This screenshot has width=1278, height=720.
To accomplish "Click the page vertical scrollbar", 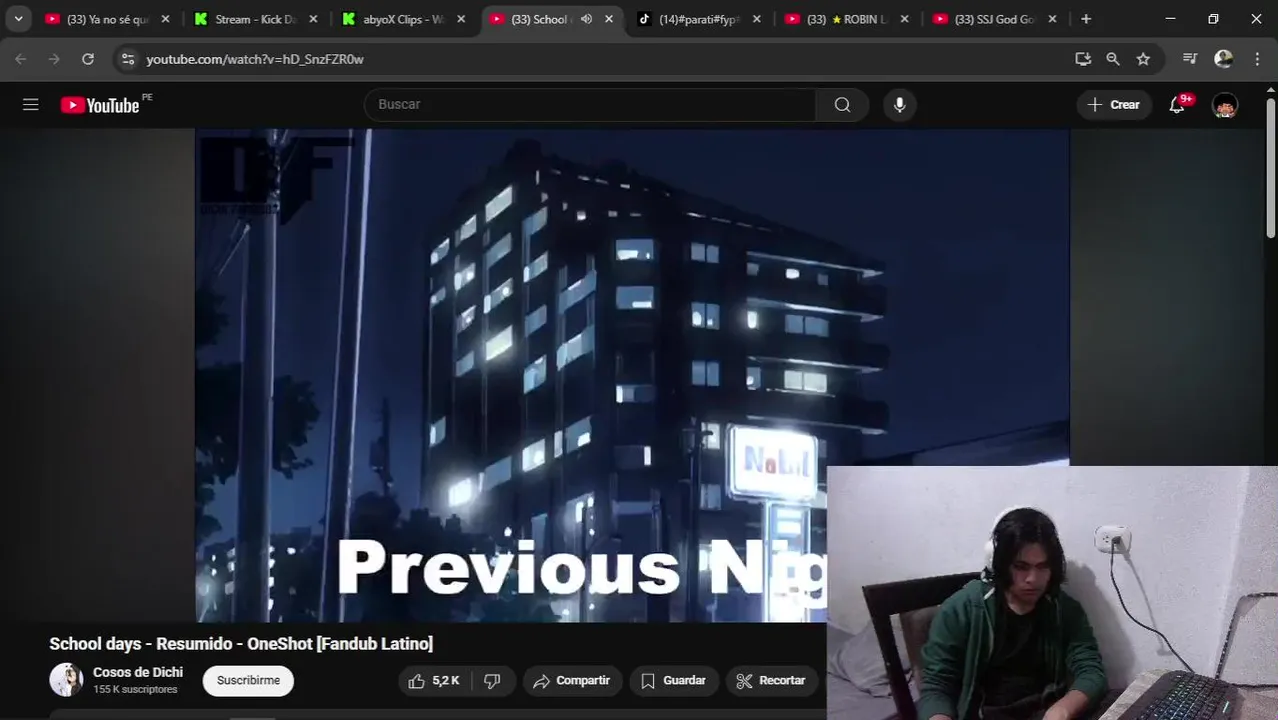I will (1271, 168).
